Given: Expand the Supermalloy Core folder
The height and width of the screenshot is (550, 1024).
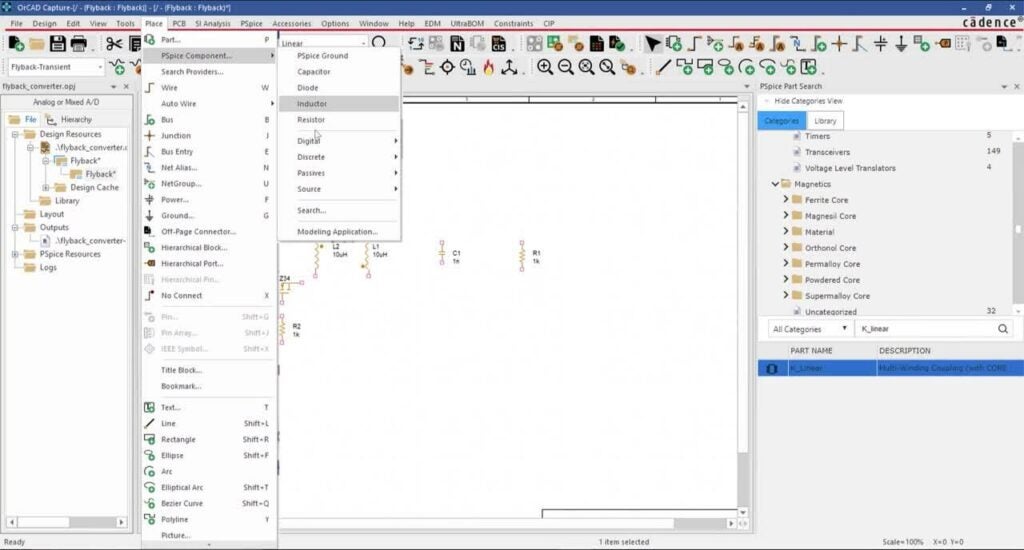Looking at the screenshot, I should click(x=786, y=295).
